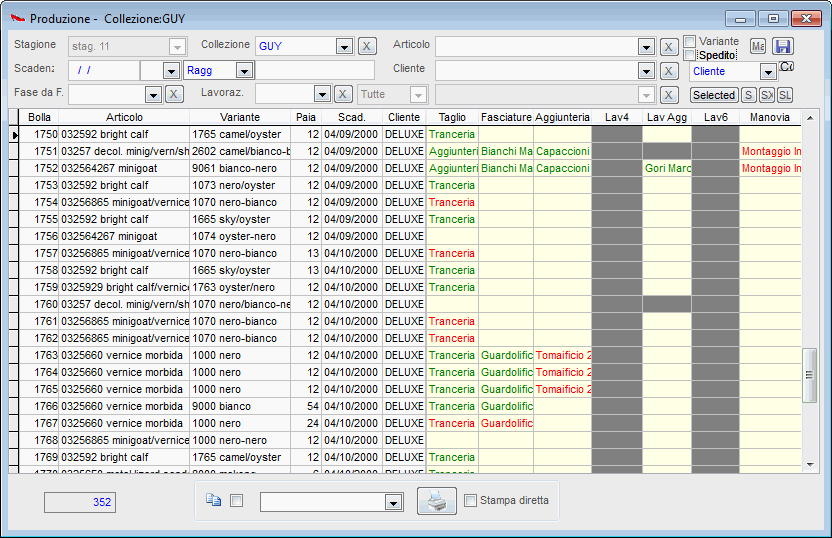Image resolution: width=832 pixels, height=538 pixels.
Task: Click the Variante column header
Action: 240,117
